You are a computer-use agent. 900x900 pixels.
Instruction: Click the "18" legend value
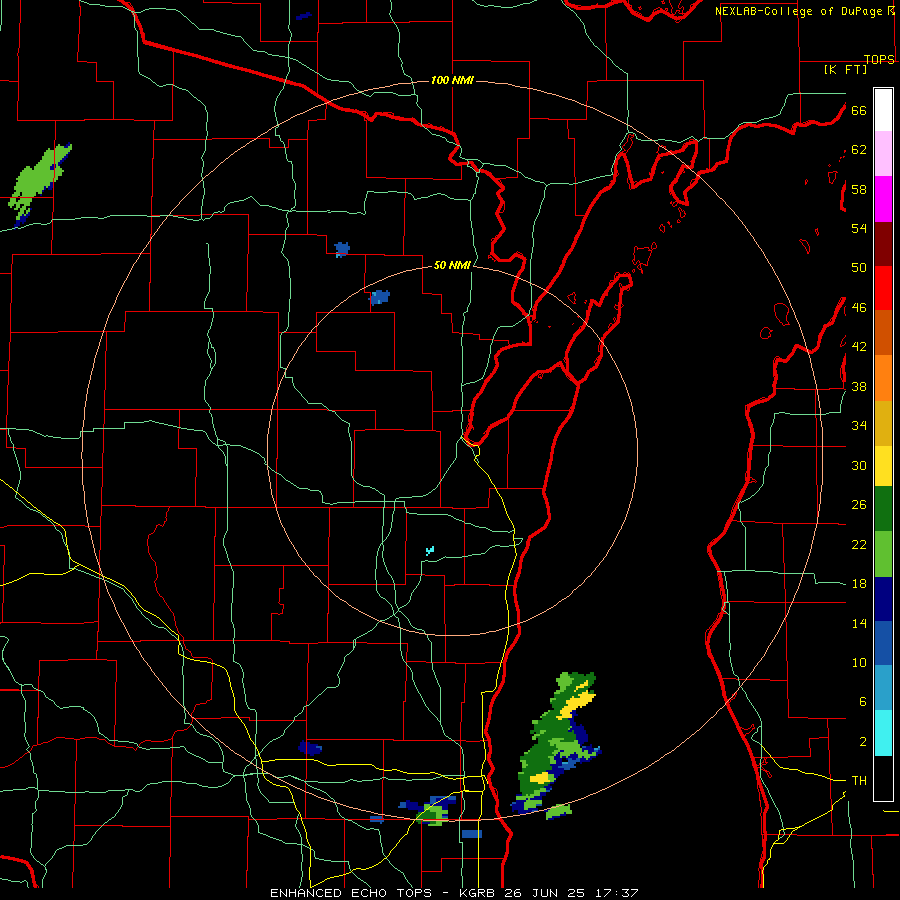859,584
